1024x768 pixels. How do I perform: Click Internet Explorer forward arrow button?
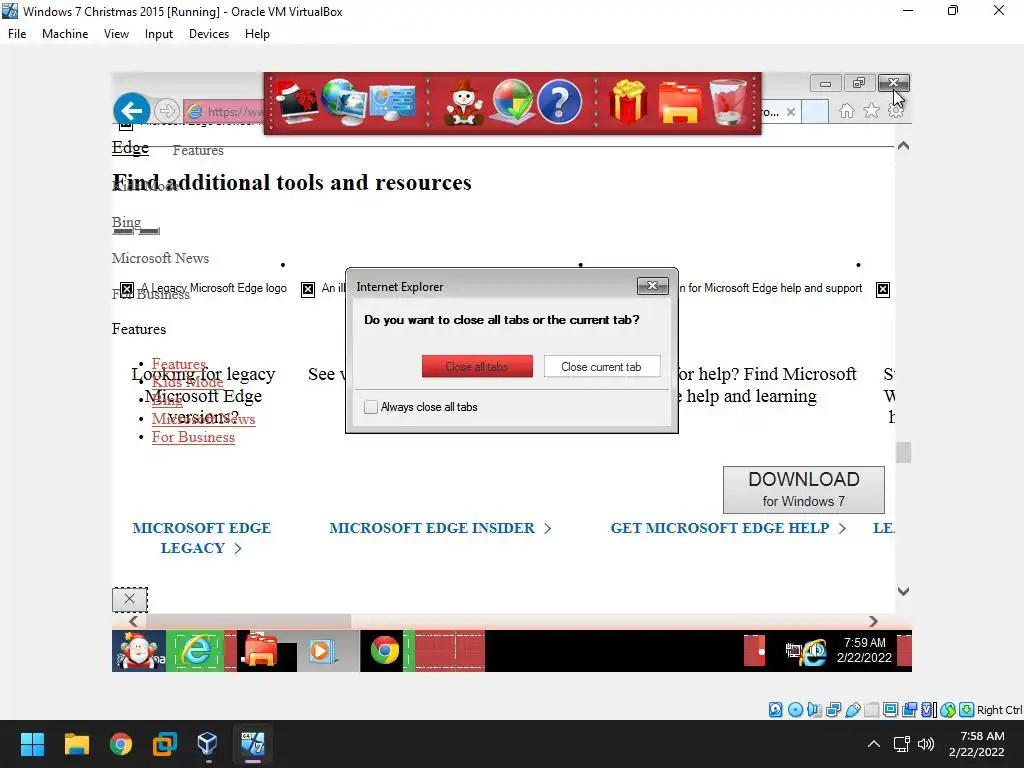click(x=167, y=110)
